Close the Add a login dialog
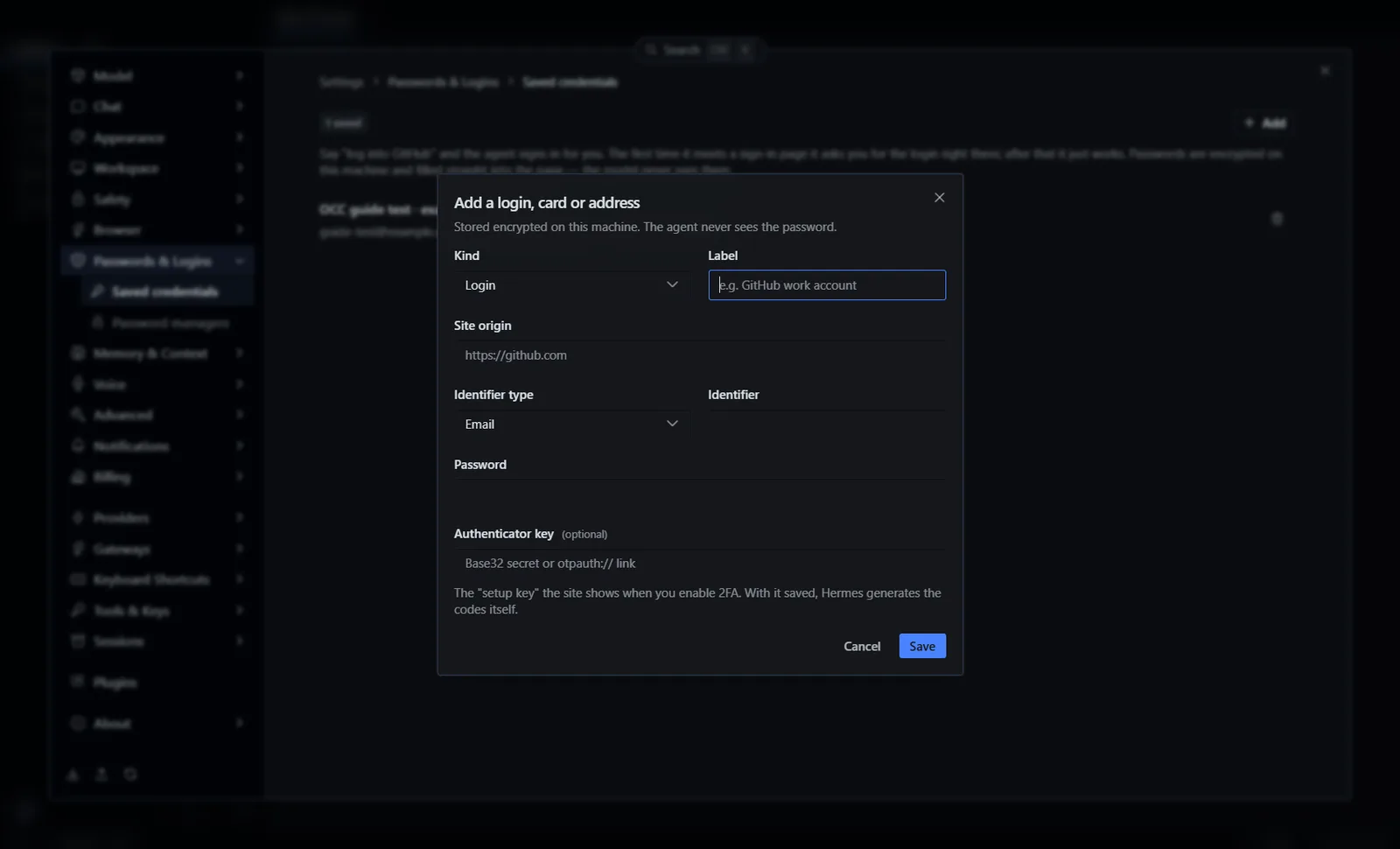The width and height of the screenshot is (1400, 849). [x=939, y=198]
